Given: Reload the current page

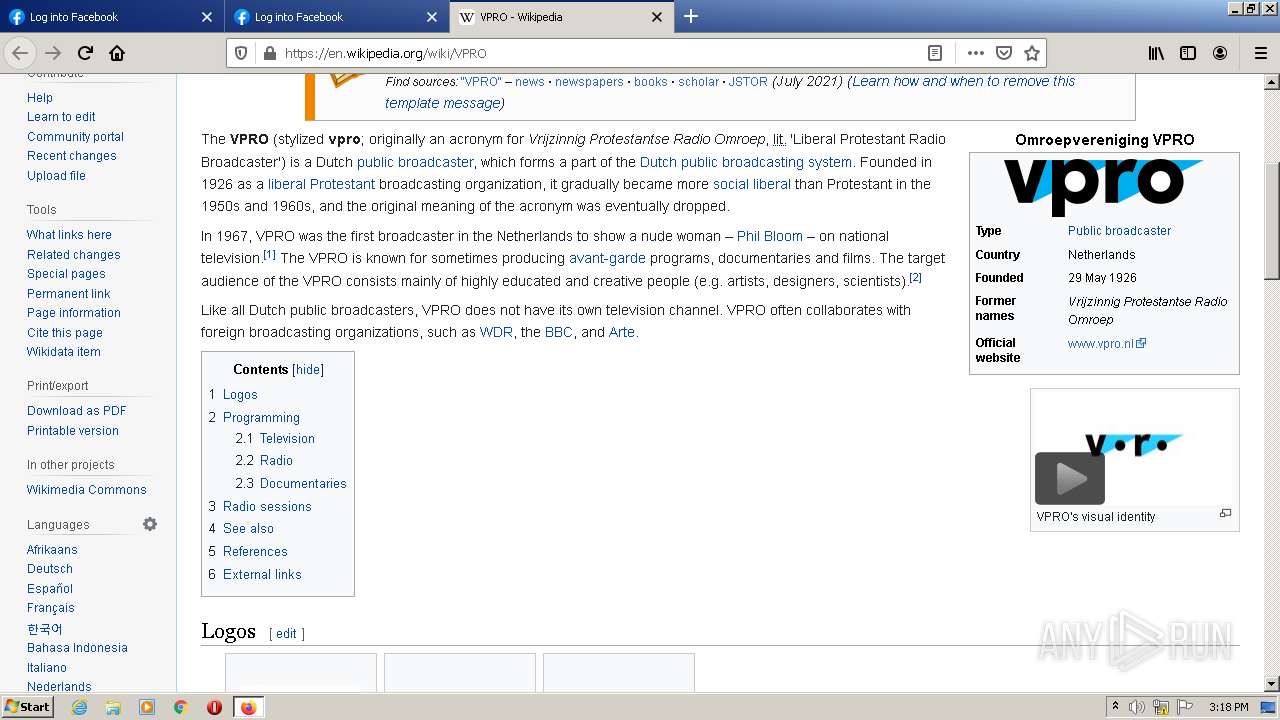Looking at the screenshot, I should (85, 53).
